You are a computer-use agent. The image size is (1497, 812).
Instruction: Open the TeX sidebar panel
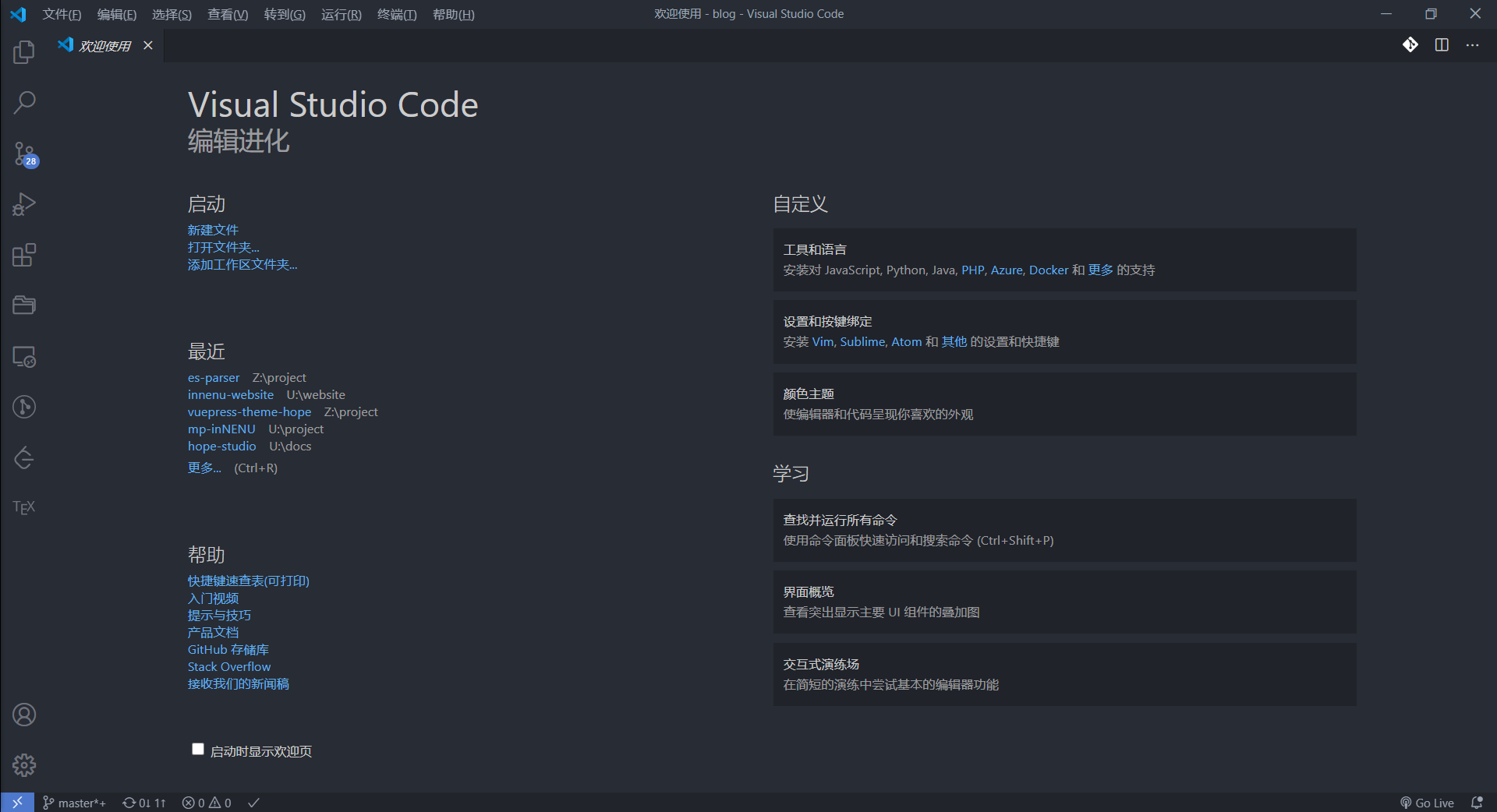[24, 507]
